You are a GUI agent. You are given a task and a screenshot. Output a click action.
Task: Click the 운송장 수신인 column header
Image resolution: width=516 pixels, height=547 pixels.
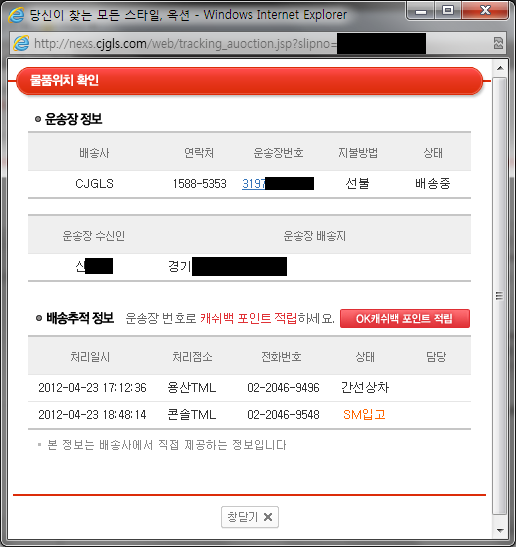[x=94, y=236]
